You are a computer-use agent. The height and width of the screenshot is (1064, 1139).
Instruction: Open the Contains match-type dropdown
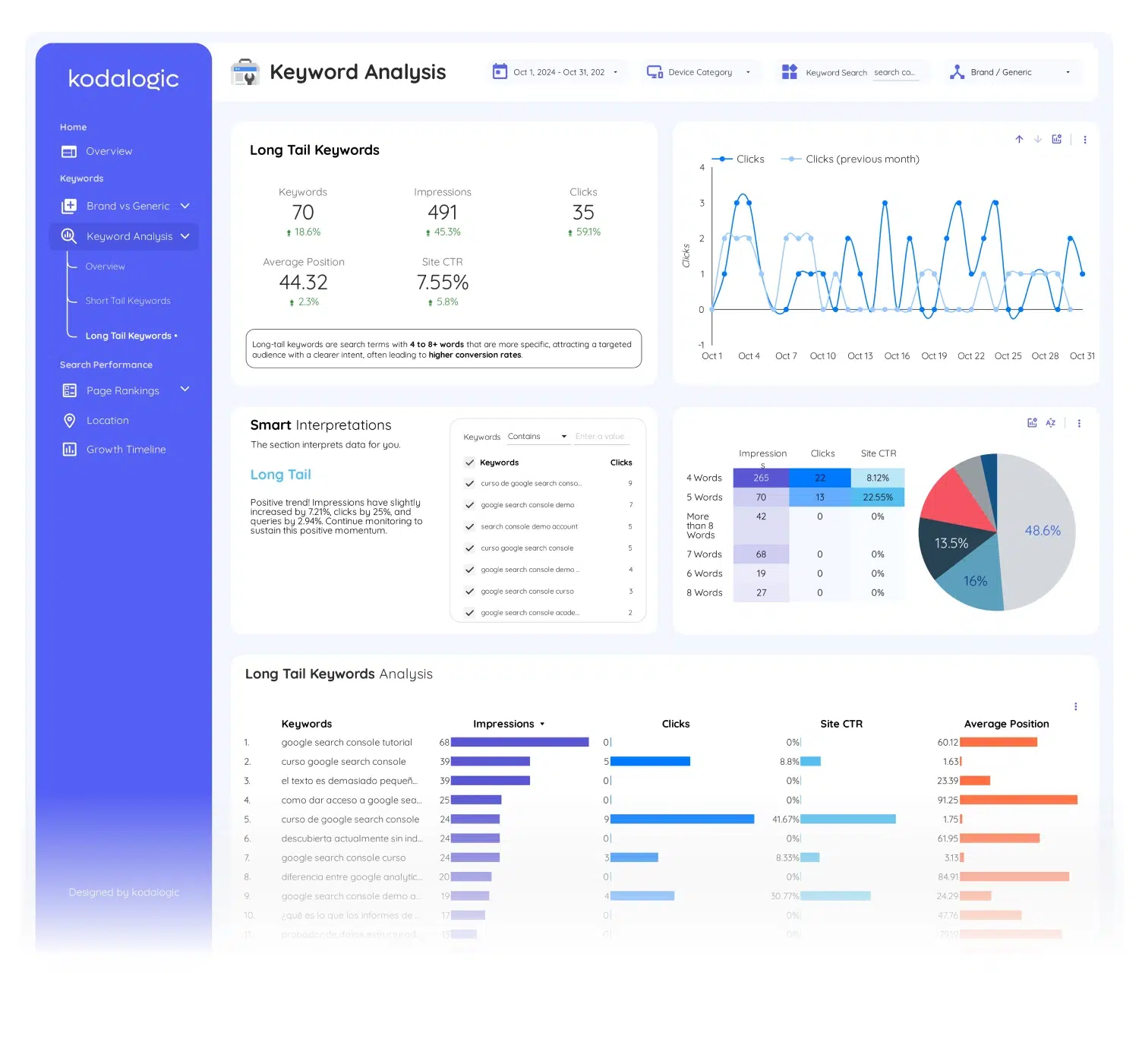coord(538,437)
